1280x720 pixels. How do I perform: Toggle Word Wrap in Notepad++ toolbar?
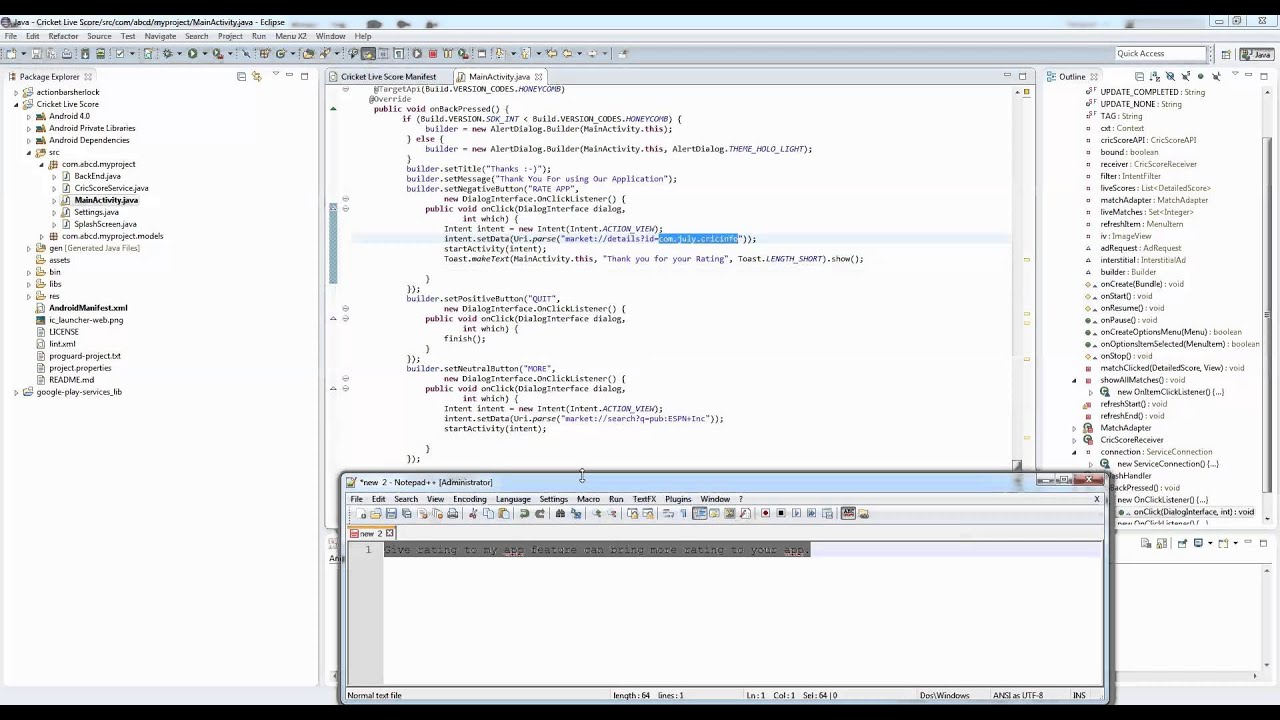(668, 514)
